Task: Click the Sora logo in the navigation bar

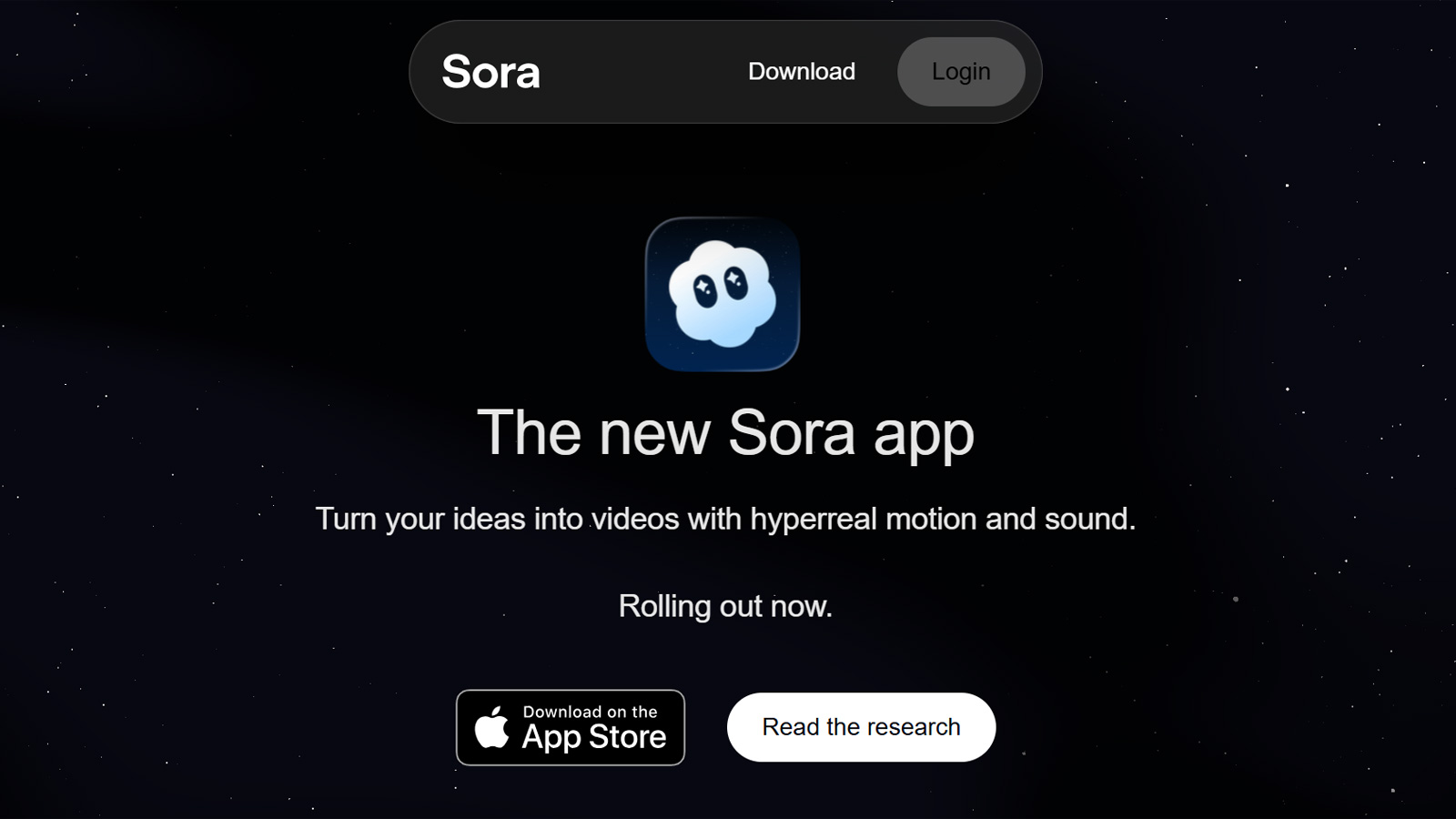Action: tap(490, 72)
